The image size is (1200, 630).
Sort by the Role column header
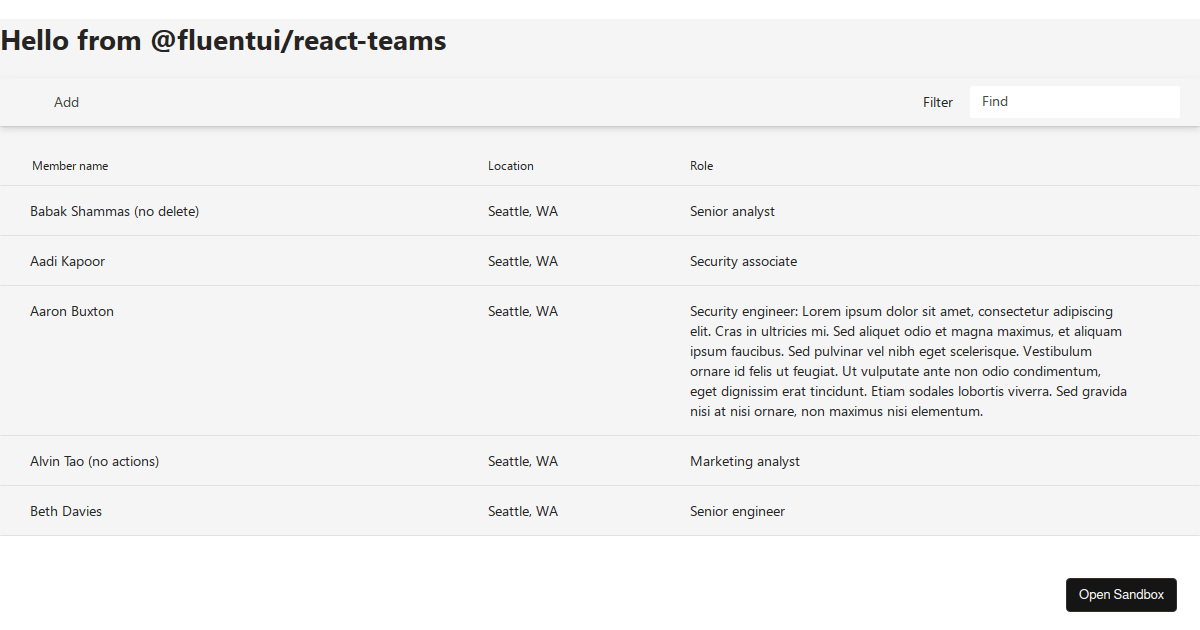coord(701,166)
